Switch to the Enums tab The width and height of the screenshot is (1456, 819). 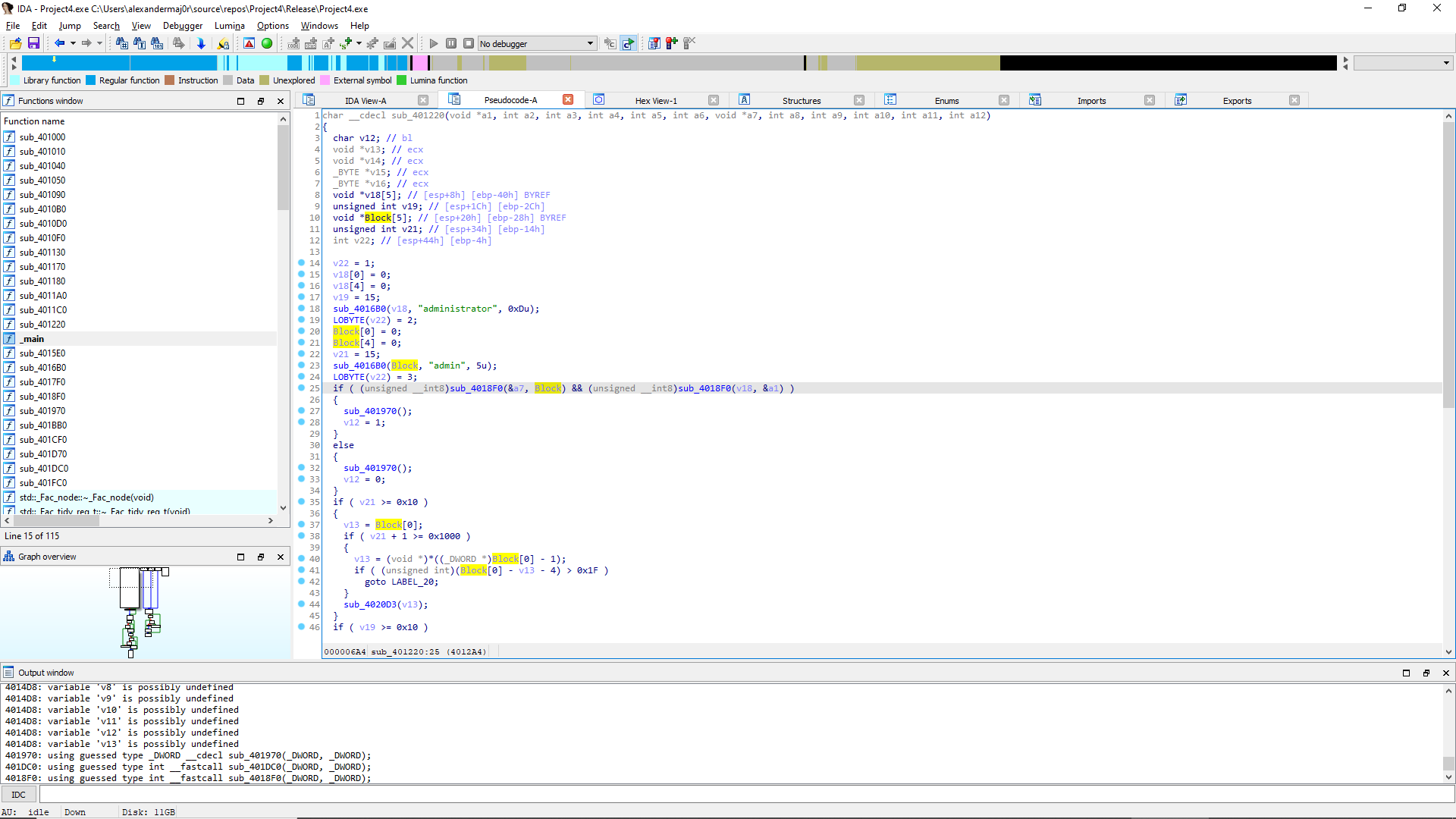click(x=946, y=100)
